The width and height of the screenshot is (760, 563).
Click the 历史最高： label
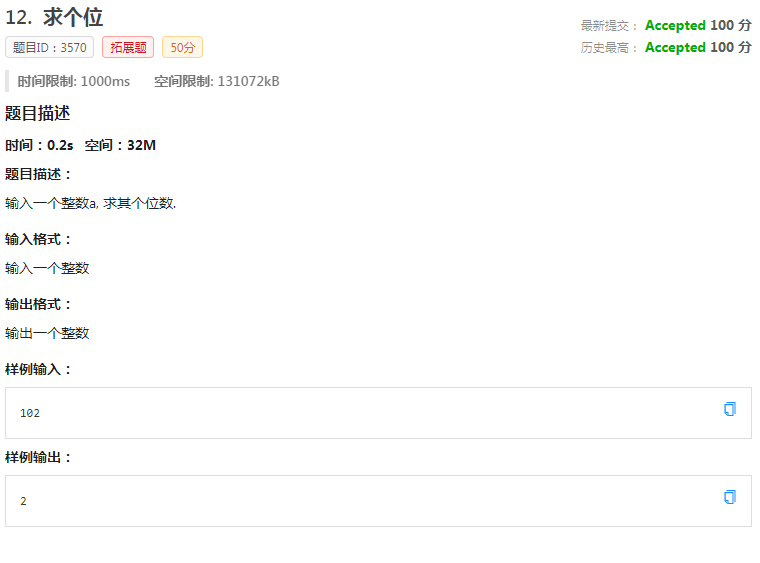(x=609, y=48)
